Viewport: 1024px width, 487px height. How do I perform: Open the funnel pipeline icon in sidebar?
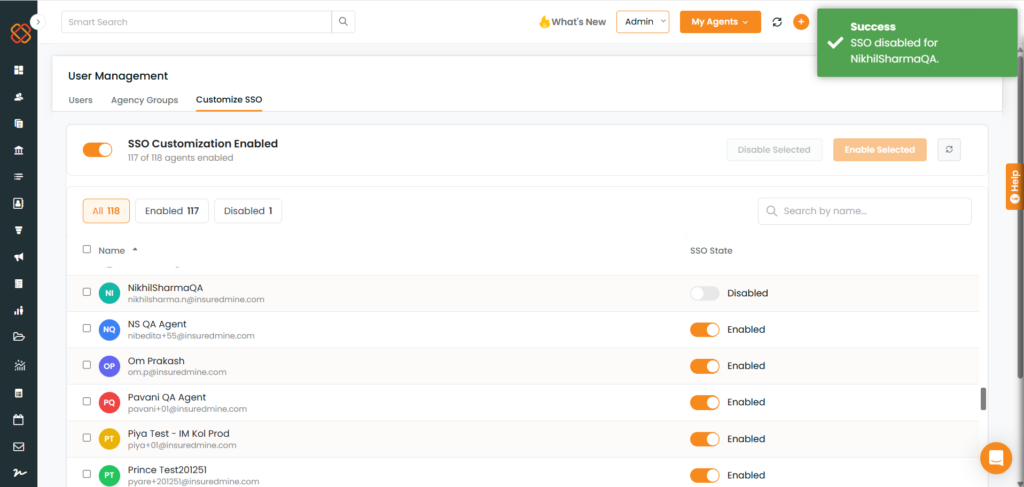(18, 230)
